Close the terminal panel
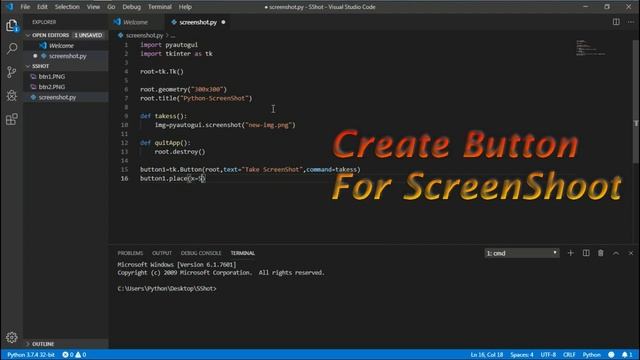640x360 pixels. [x=631, y=253]
